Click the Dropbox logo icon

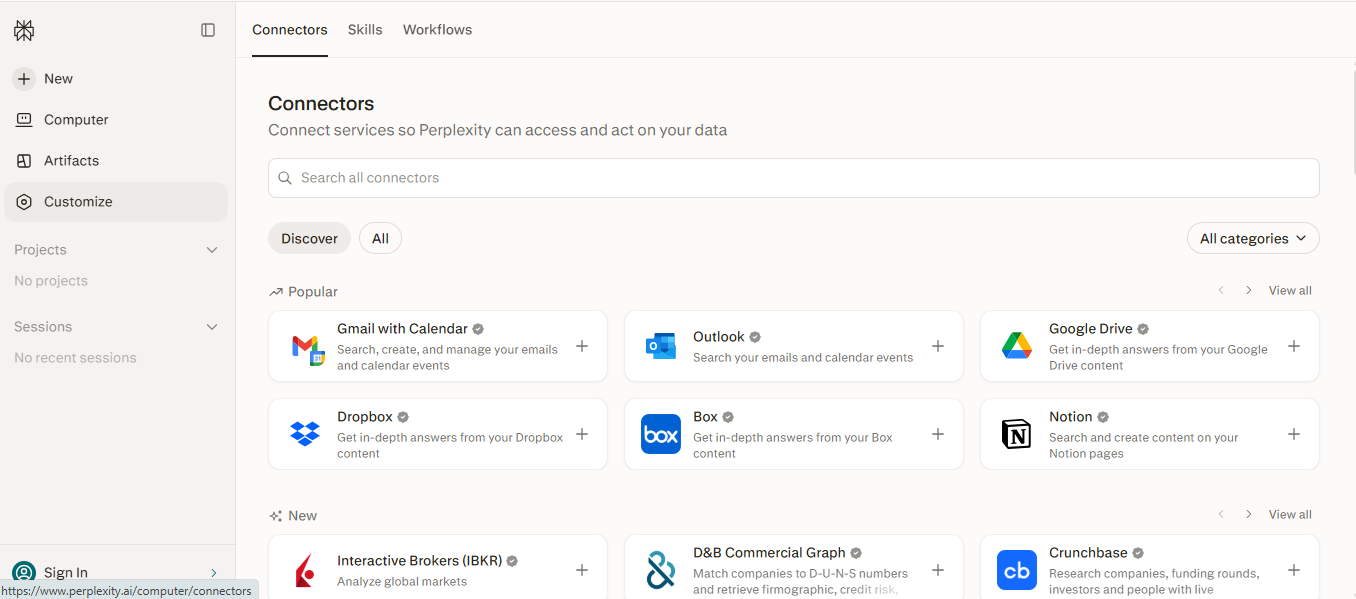[x=304, y=434]
